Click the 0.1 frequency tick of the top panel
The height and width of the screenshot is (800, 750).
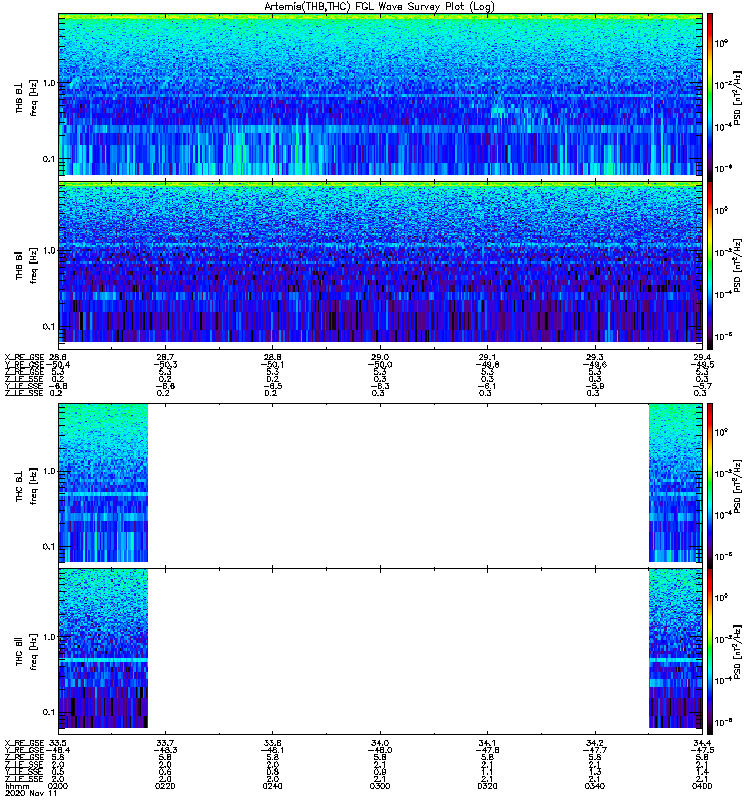pos(48,159)
